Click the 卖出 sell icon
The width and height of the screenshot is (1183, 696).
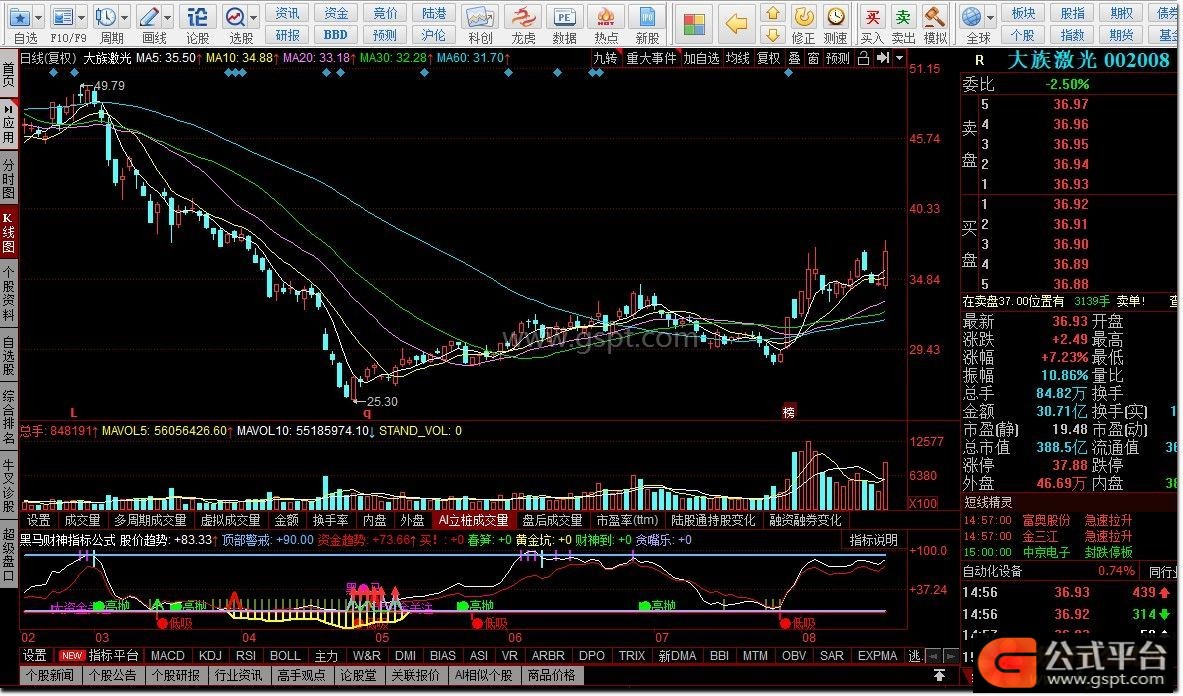coord(903,17)
